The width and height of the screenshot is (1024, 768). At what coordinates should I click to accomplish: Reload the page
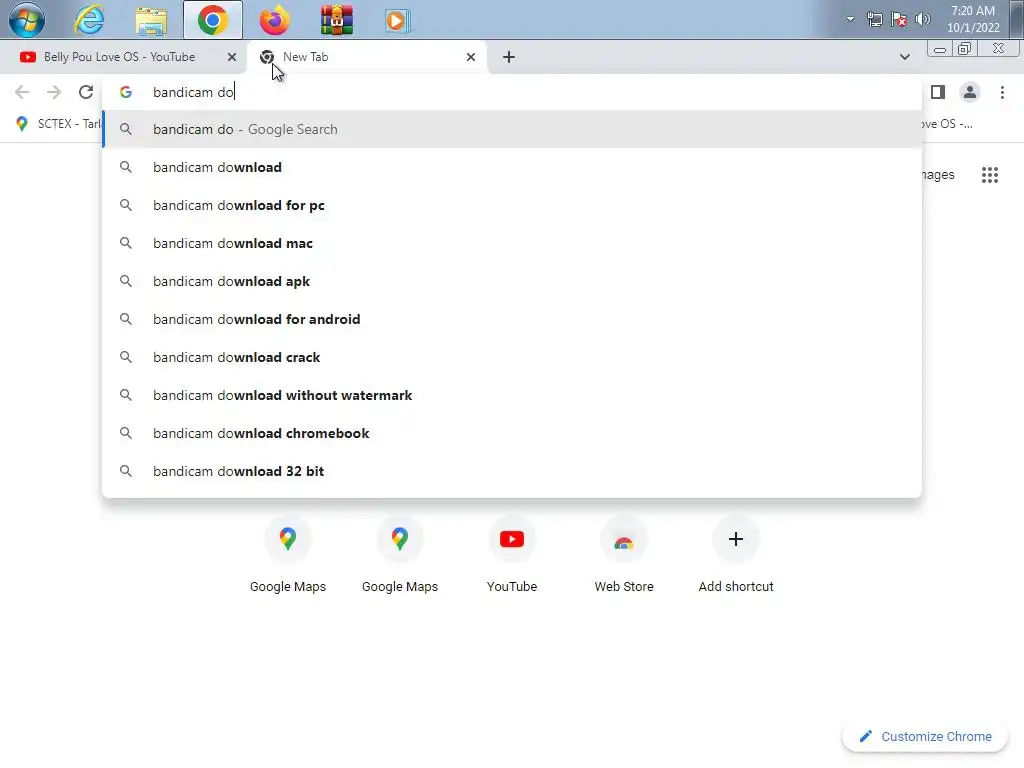[86, 92]
